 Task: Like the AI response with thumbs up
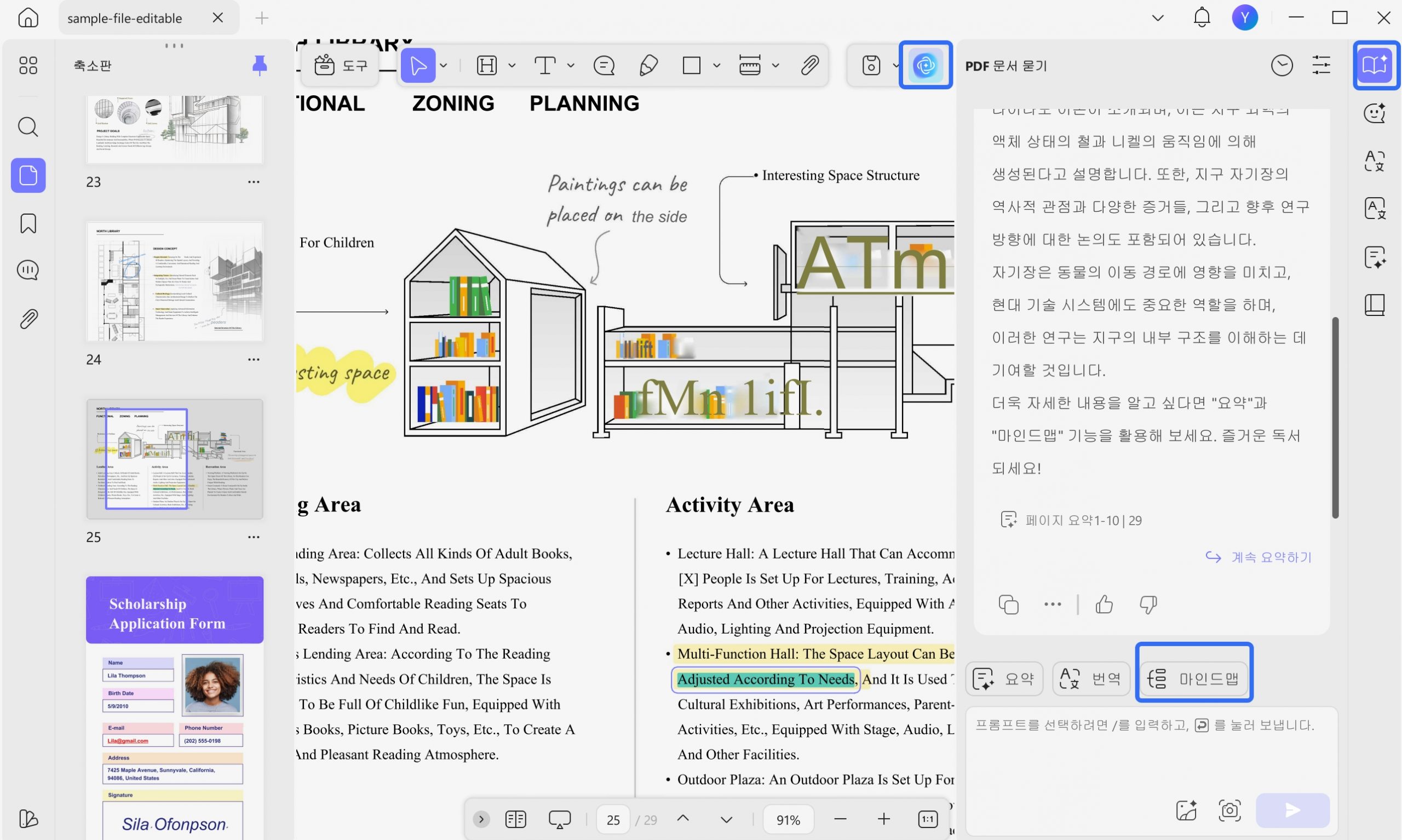(1104, 605)
